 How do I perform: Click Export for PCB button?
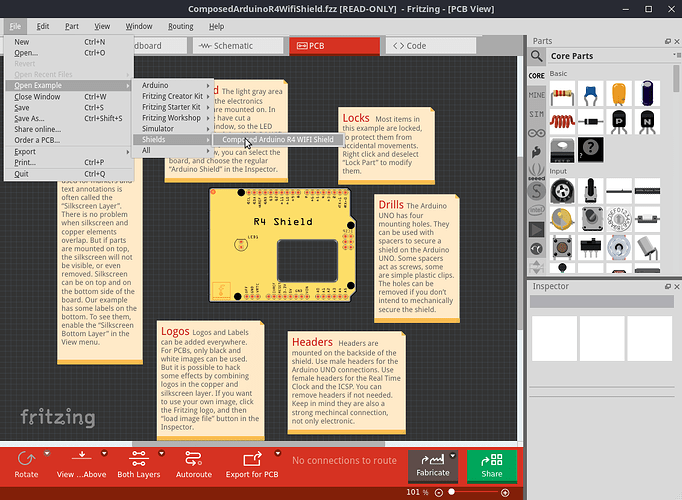252,465
